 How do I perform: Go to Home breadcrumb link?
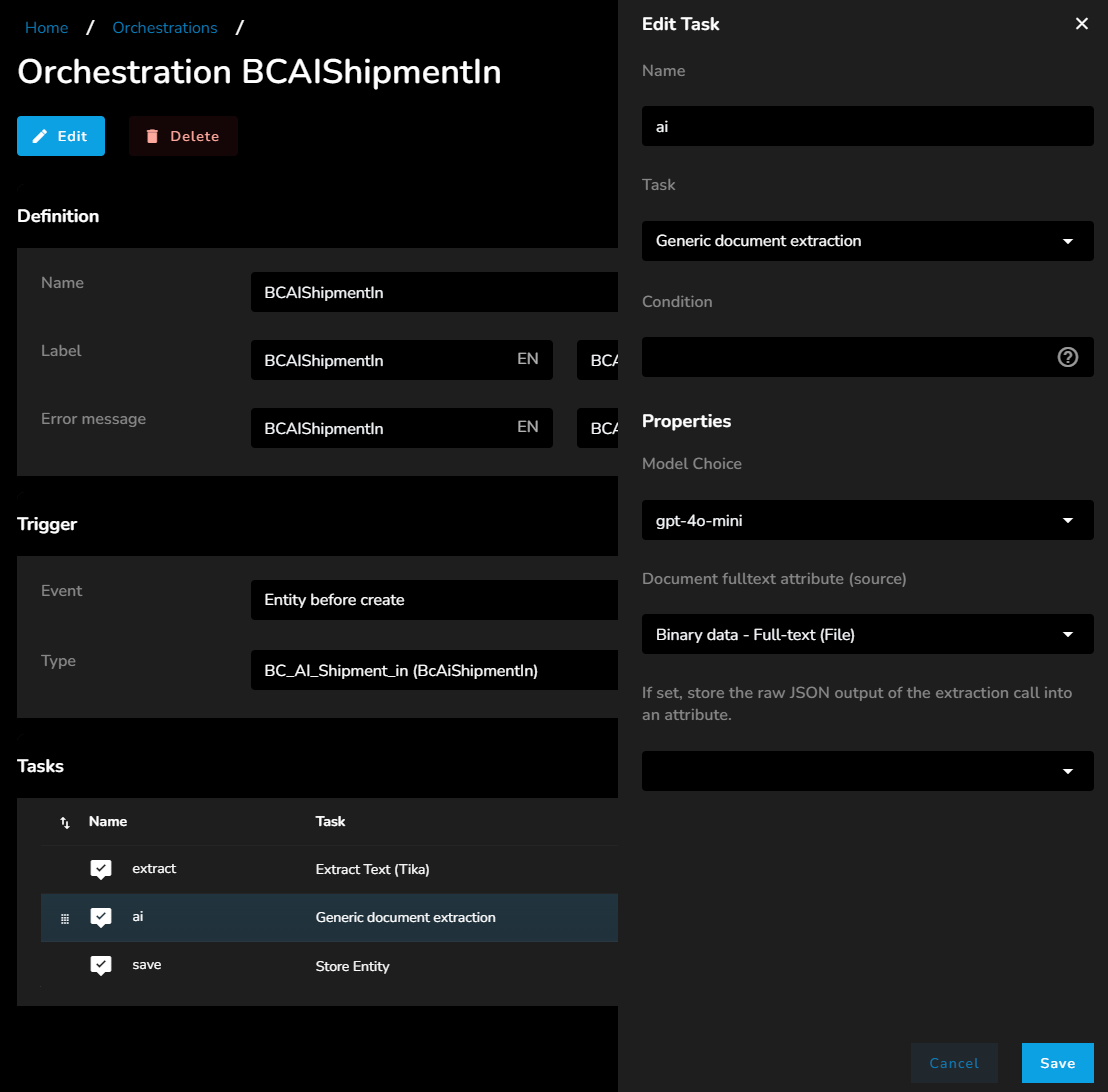[46, 28]
